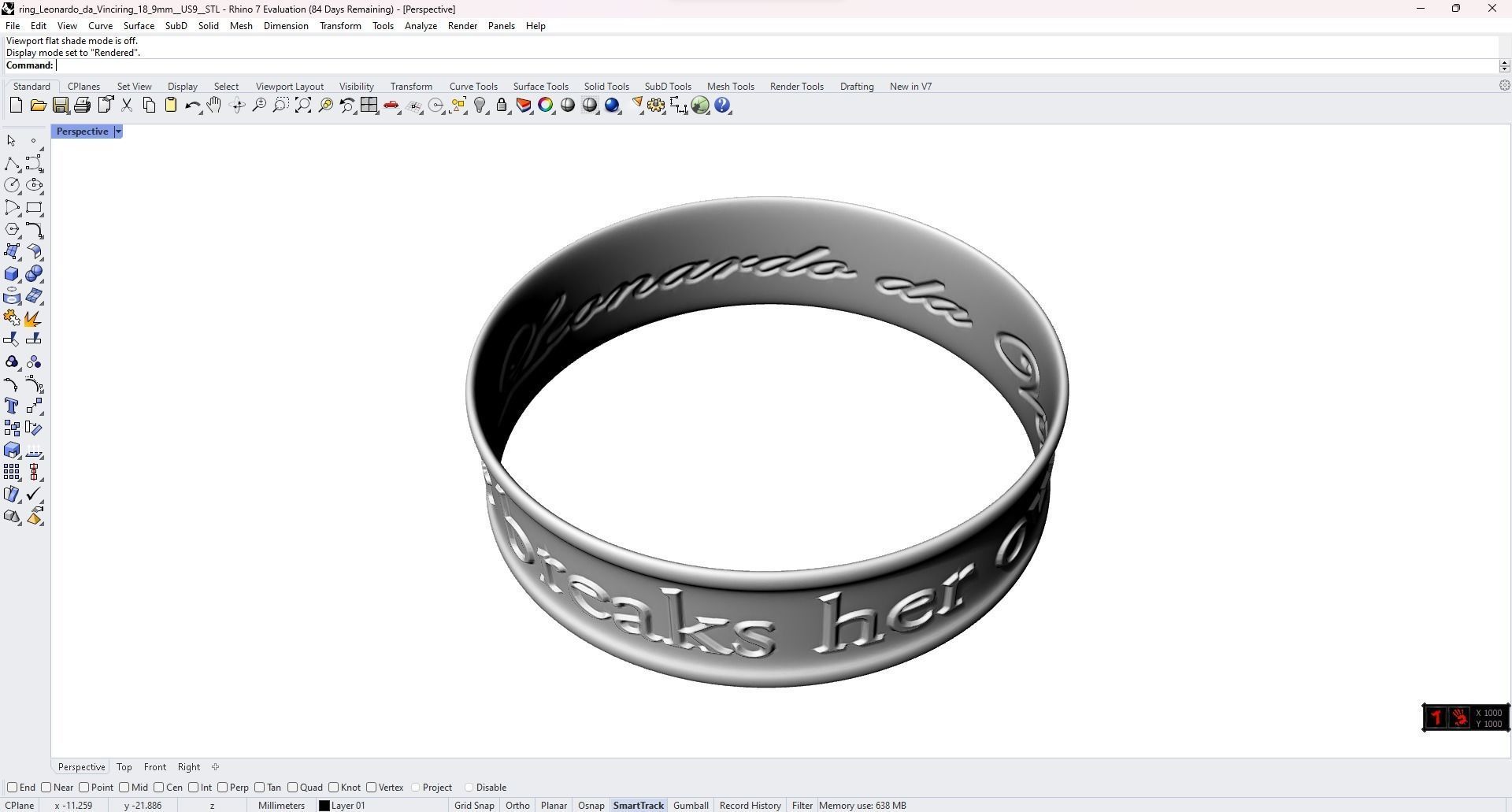
Task: Click the Paste clipboard icon
Action: 170,106
